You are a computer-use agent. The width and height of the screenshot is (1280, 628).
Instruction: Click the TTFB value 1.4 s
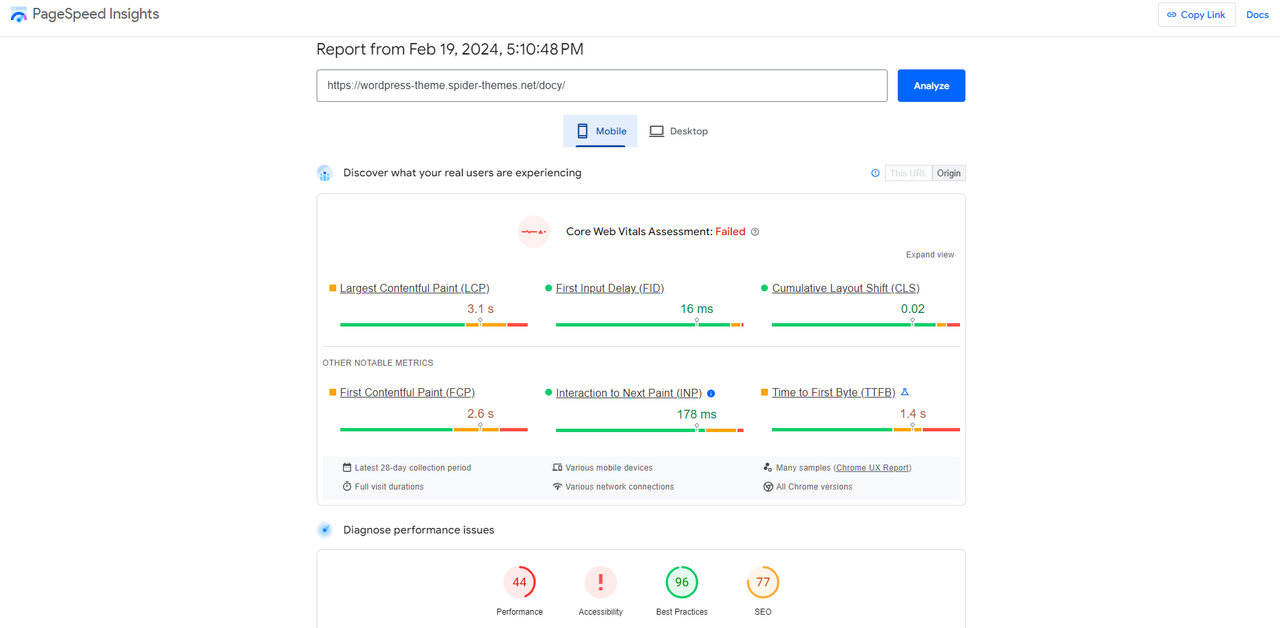point(913,414)
